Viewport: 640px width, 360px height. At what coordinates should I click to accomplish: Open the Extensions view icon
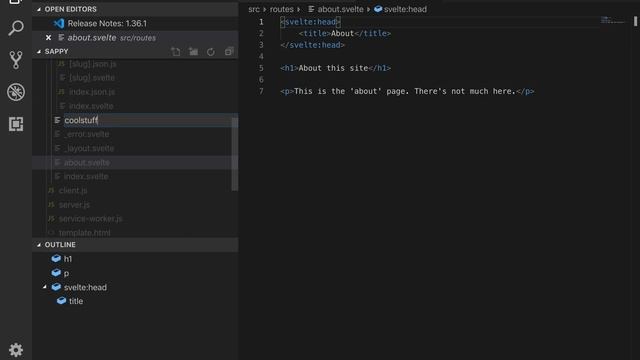16,124
